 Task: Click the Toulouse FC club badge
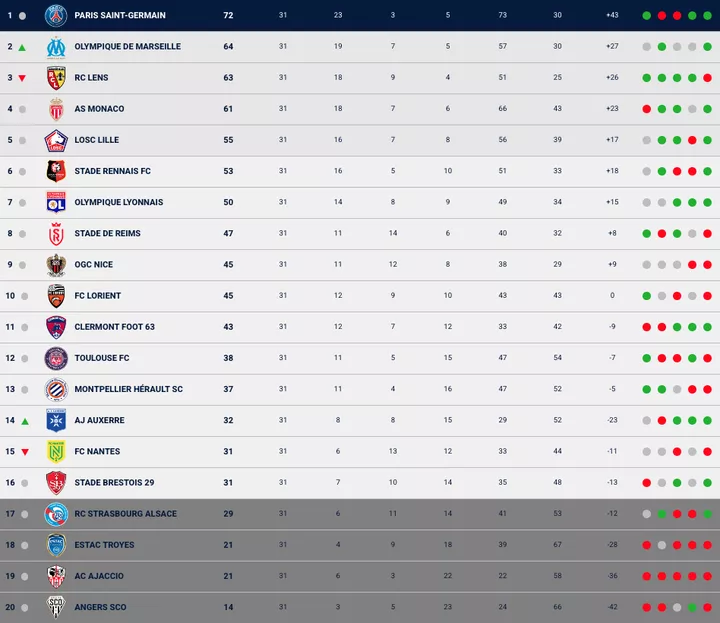click(x=56, y=358)
